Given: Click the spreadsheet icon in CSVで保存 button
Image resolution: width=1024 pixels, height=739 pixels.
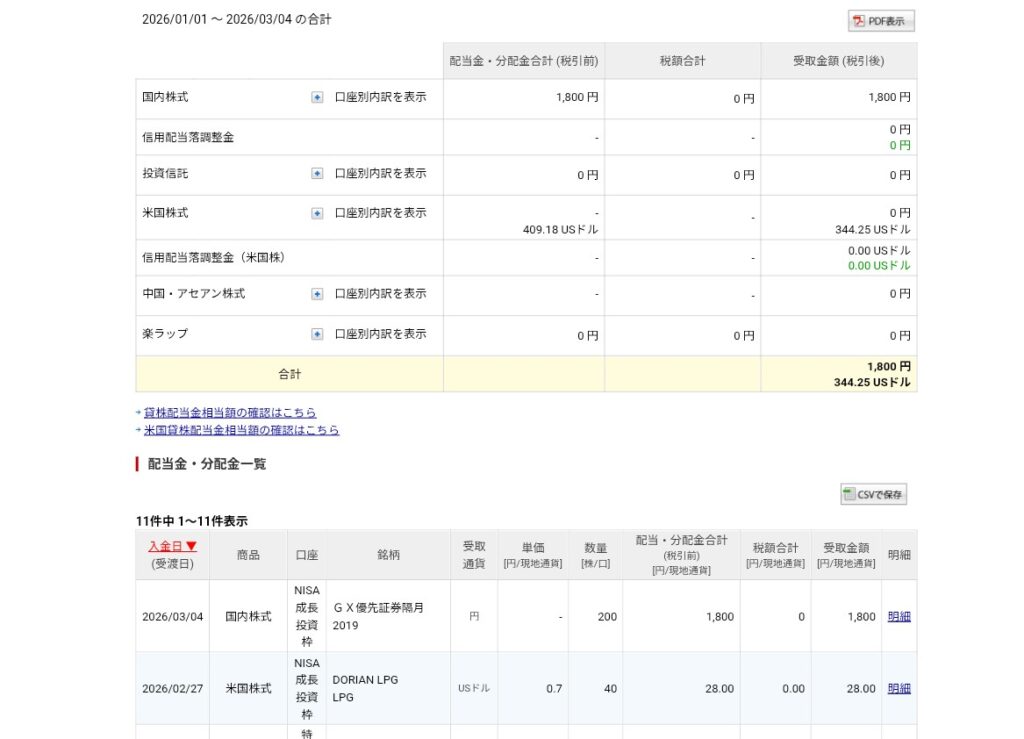Looking at the screenshot, I should point(849,494).
